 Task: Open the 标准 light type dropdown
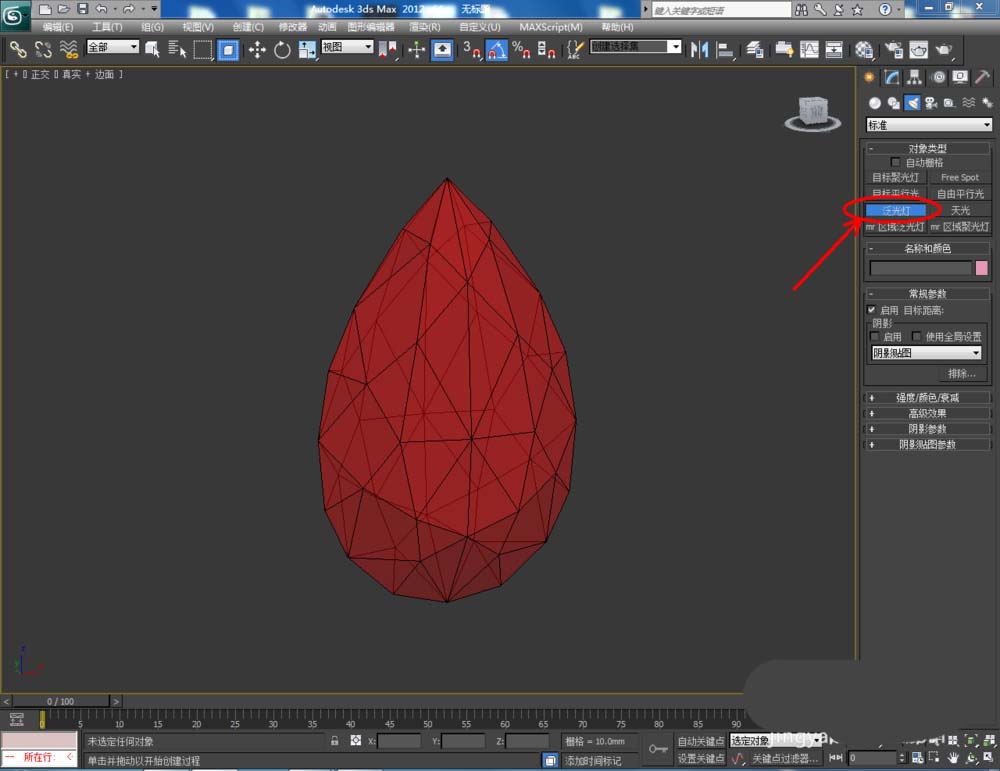[929, 125]
